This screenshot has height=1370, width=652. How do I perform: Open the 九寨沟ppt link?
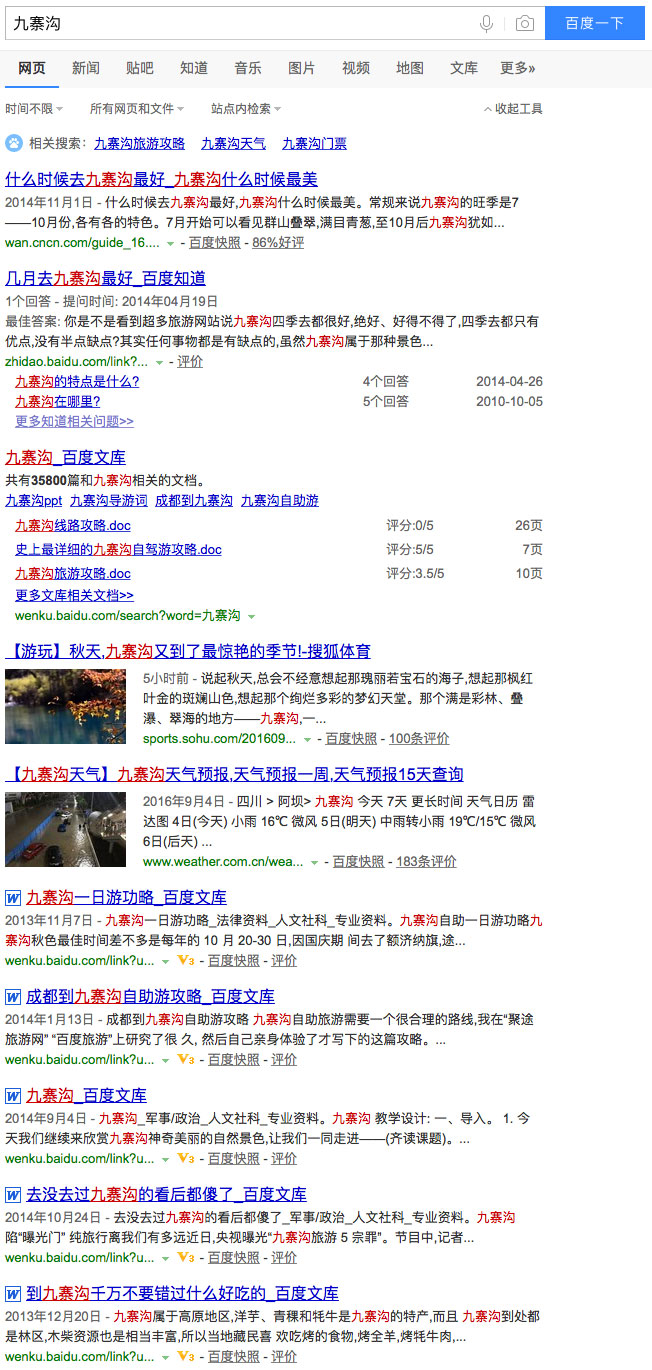[x=33, y=500]
